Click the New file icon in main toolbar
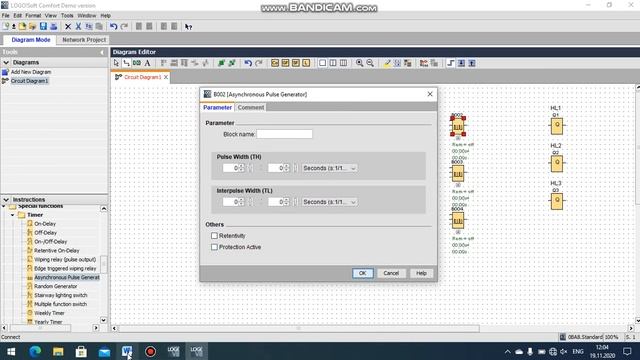 pyautogui.click(x=6, y=27)
